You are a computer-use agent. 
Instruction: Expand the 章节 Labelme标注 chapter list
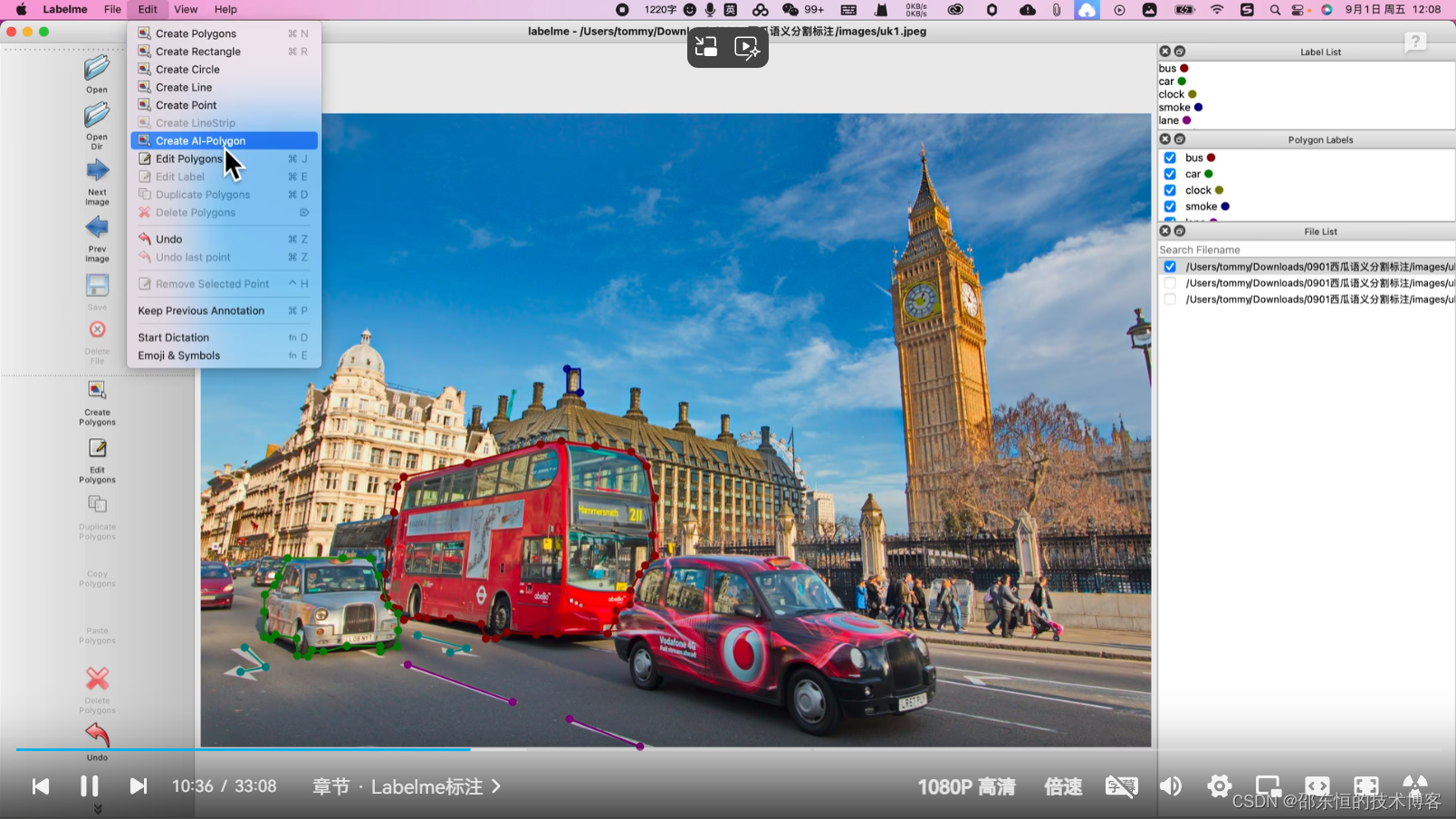tap(407, 786)
